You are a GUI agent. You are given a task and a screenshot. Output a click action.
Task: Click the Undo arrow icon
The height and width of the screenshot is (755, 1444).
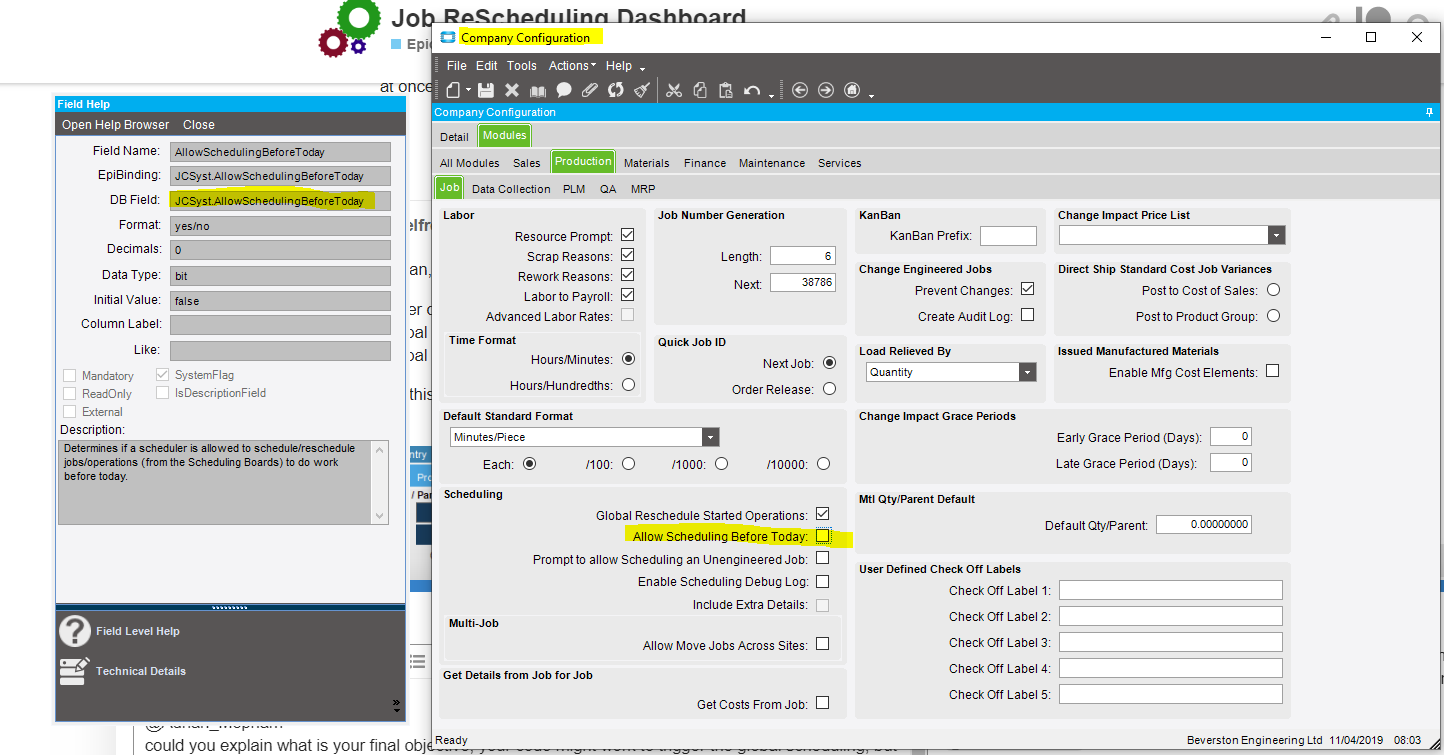(753, 90)
